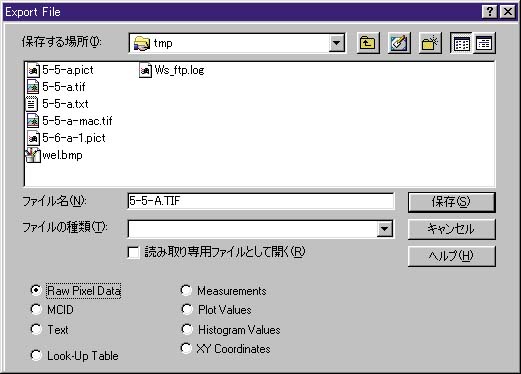Select the 5-5-a.pict file icon
The width and height of the screenshot is (521, 374).
click(x=33, y=70)
